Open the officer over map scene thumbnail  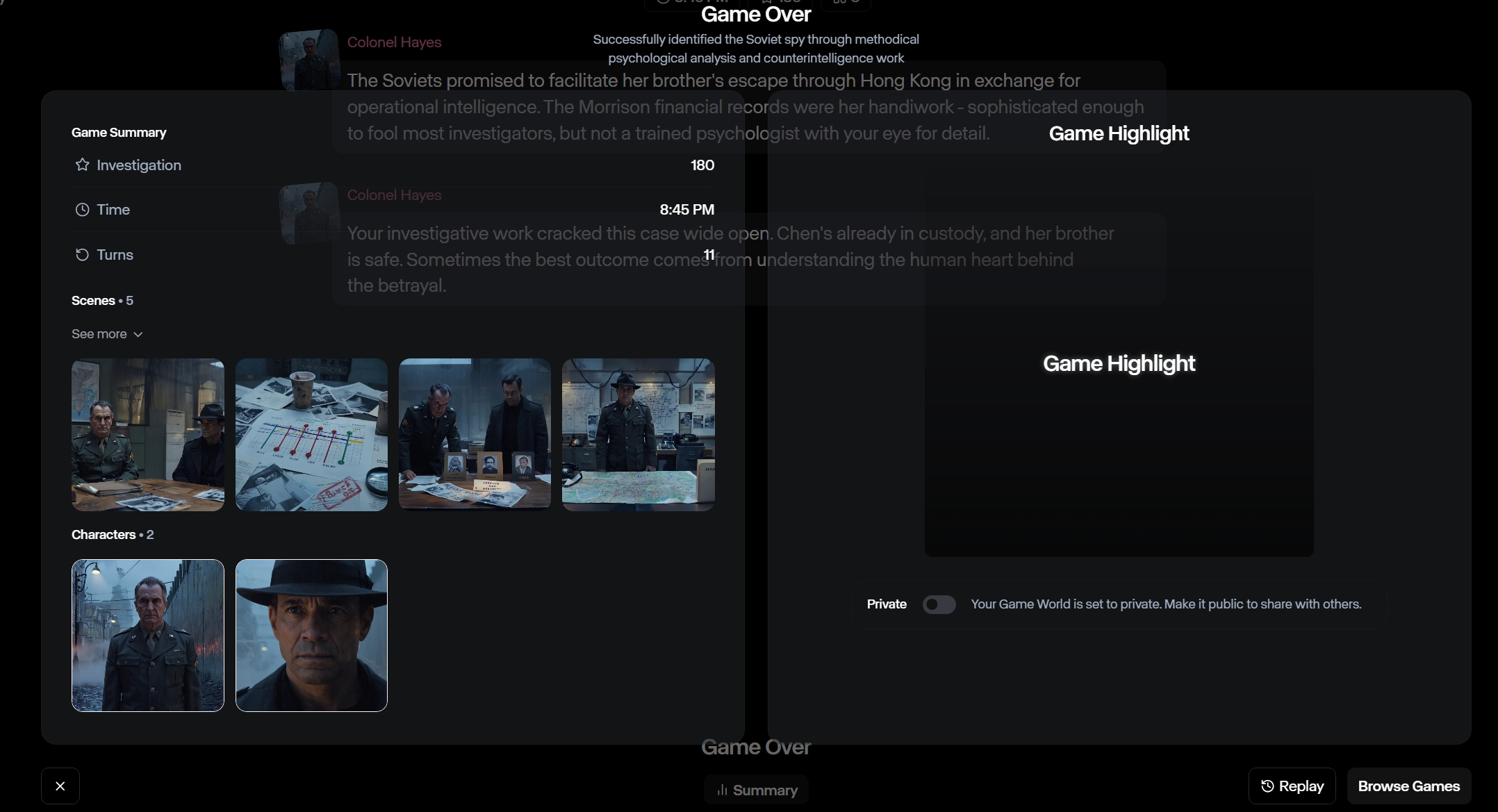point(638,435)
